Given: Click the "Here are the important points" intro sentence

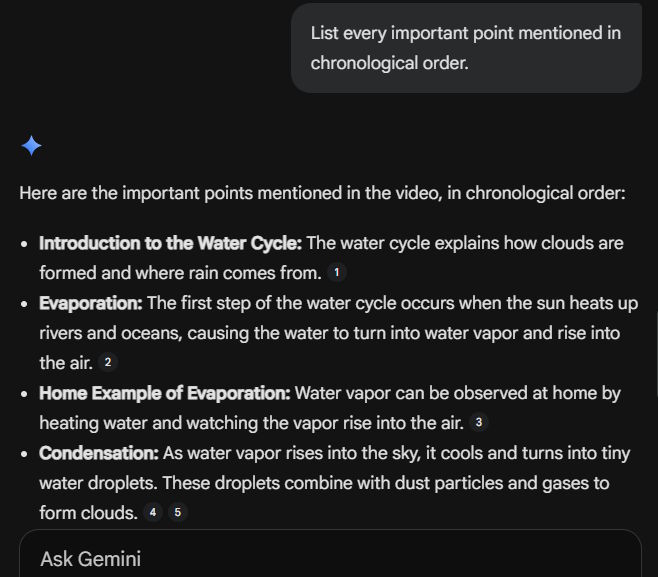Looking at the screenshot, I should [322, 193].
